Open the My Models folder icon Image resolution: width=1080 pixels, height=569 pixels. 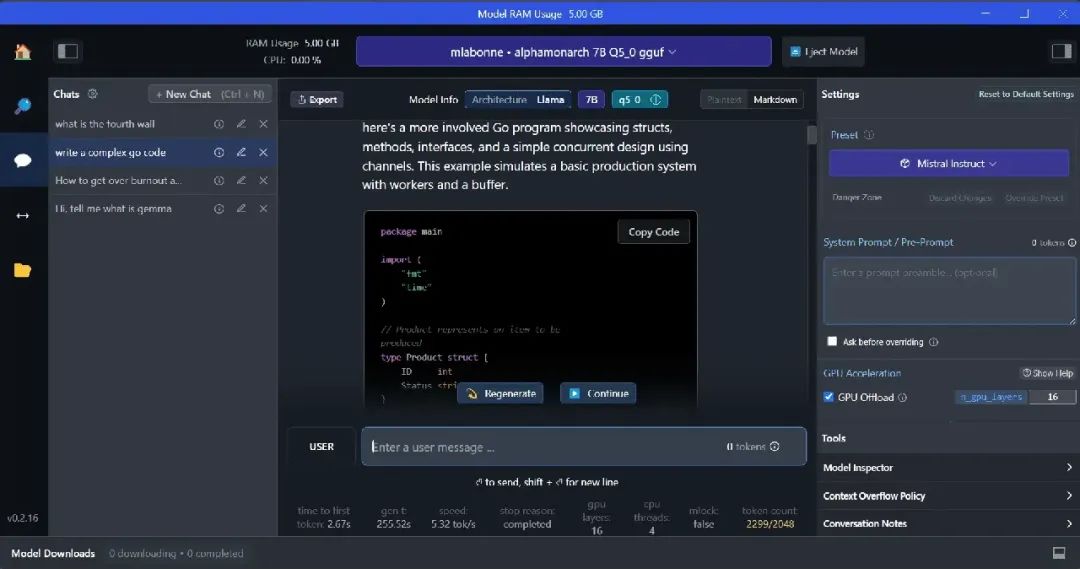click(x=22, y=270)
